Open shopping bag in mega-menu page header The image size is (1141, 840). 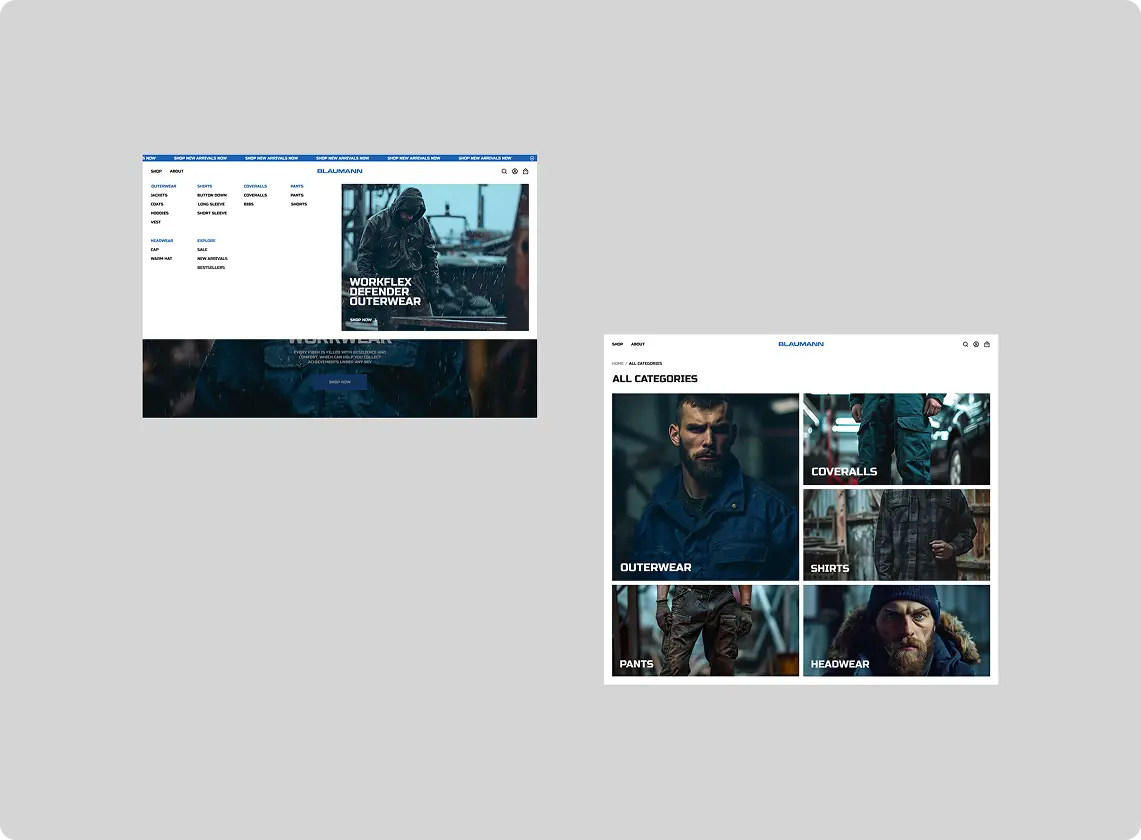(525, 172)
